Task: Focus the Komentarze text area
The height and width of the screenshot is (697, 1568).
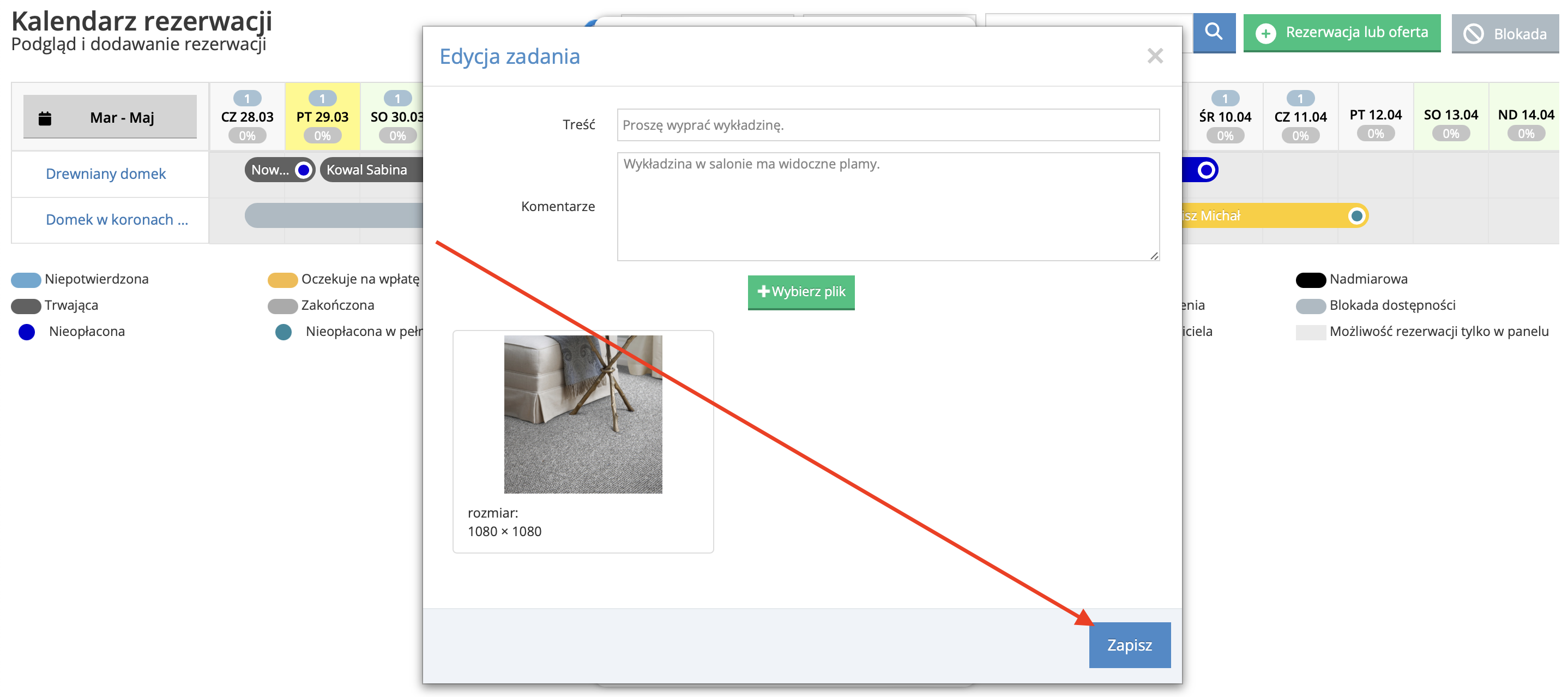Action: [888, 206]
